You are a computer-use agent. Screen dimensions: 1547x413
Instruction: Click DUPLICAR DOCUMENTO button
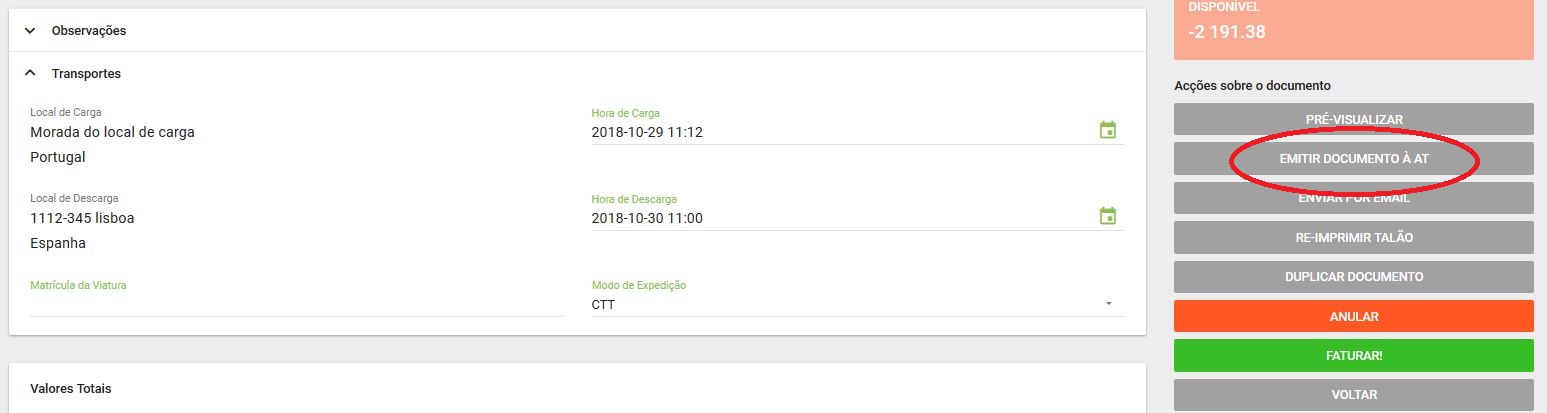pos(1354,277)
